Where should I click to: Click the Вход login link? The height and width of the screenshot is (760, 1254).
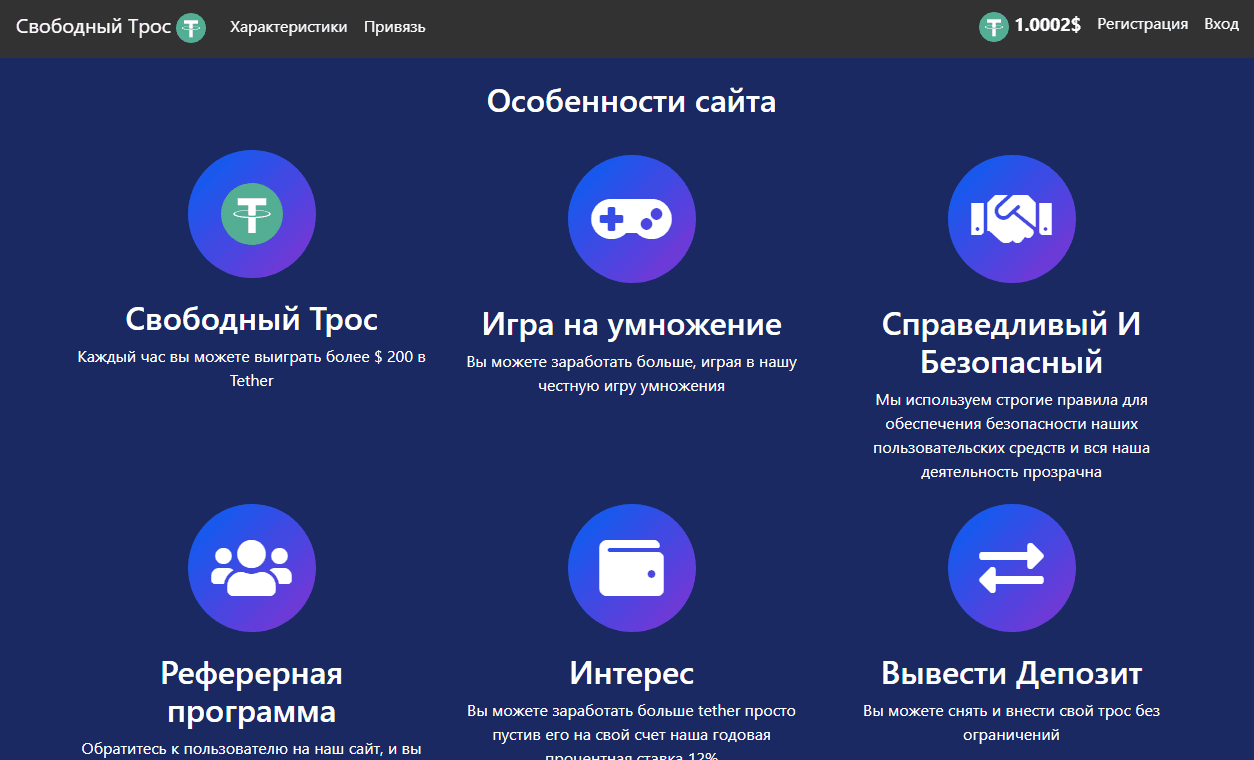click(x=1221, y=24)
